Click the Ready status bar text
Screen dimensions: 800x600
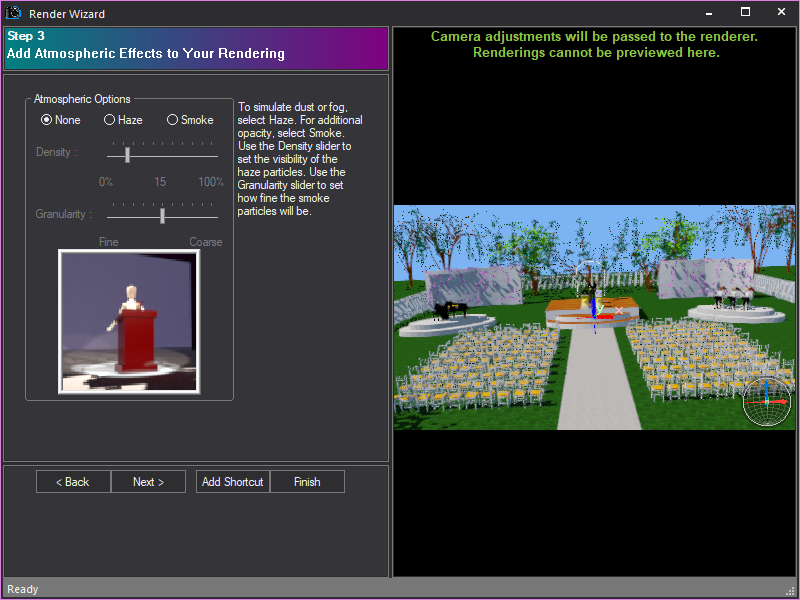point(22,589)
